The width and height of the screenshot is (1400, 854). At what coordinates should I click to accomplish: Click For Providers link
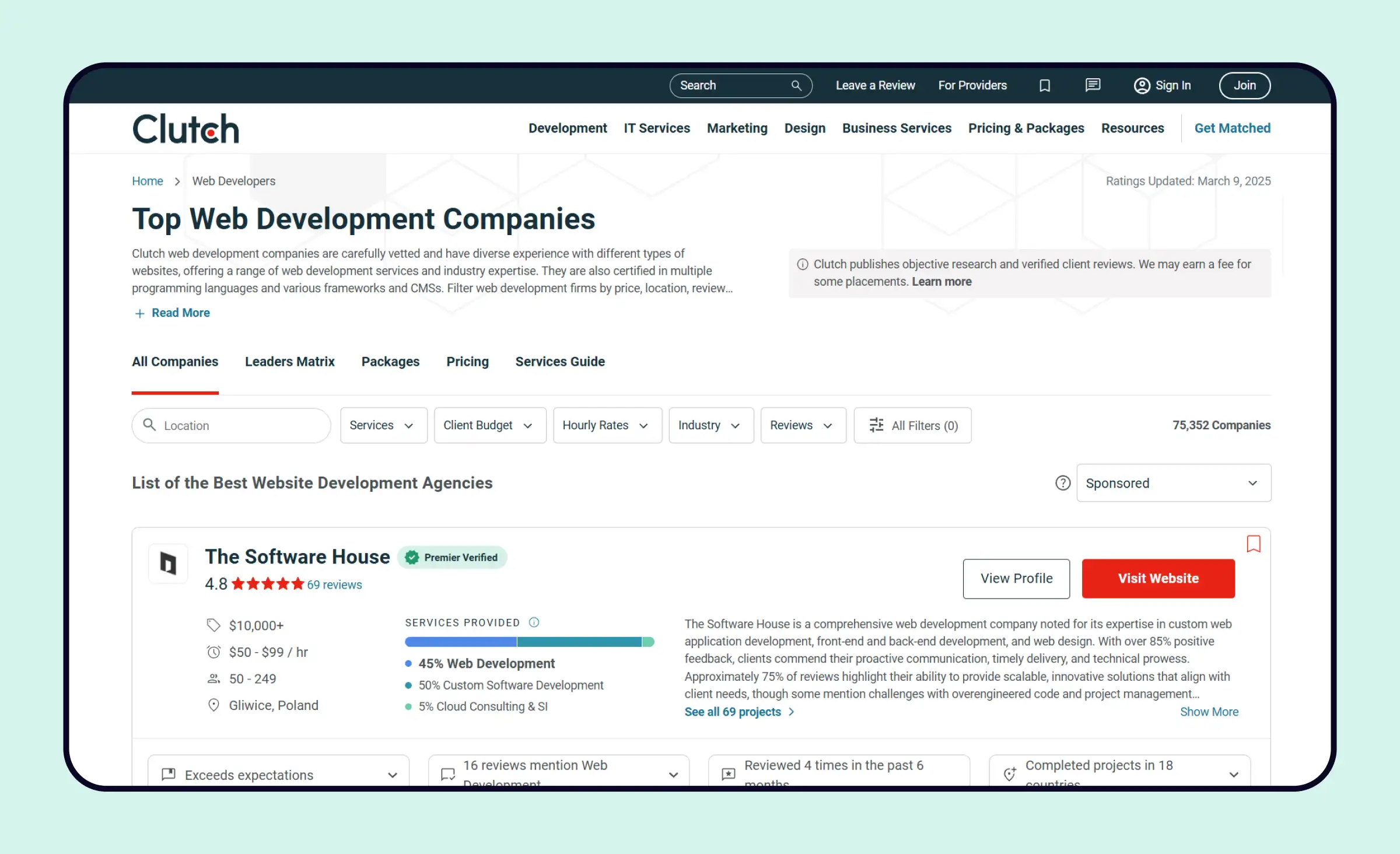[972, 86]
